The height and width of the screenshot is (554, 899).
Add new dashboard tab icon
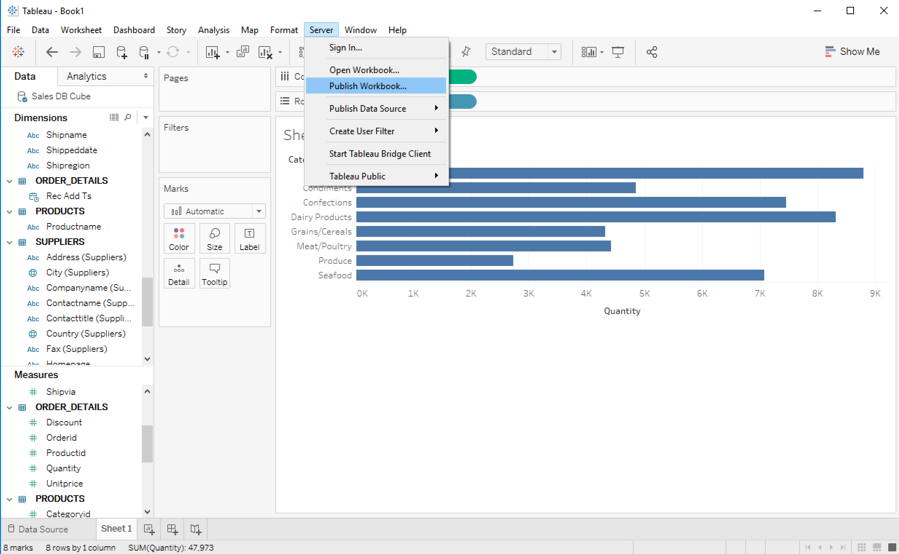click(172, 529)
